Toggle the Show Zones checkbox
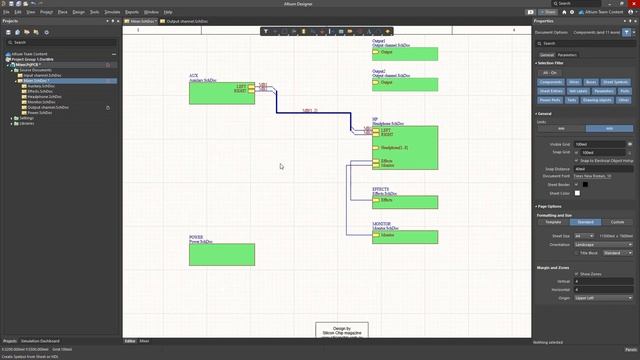This screenshot has height=360, width=640. tap(576, 274)
